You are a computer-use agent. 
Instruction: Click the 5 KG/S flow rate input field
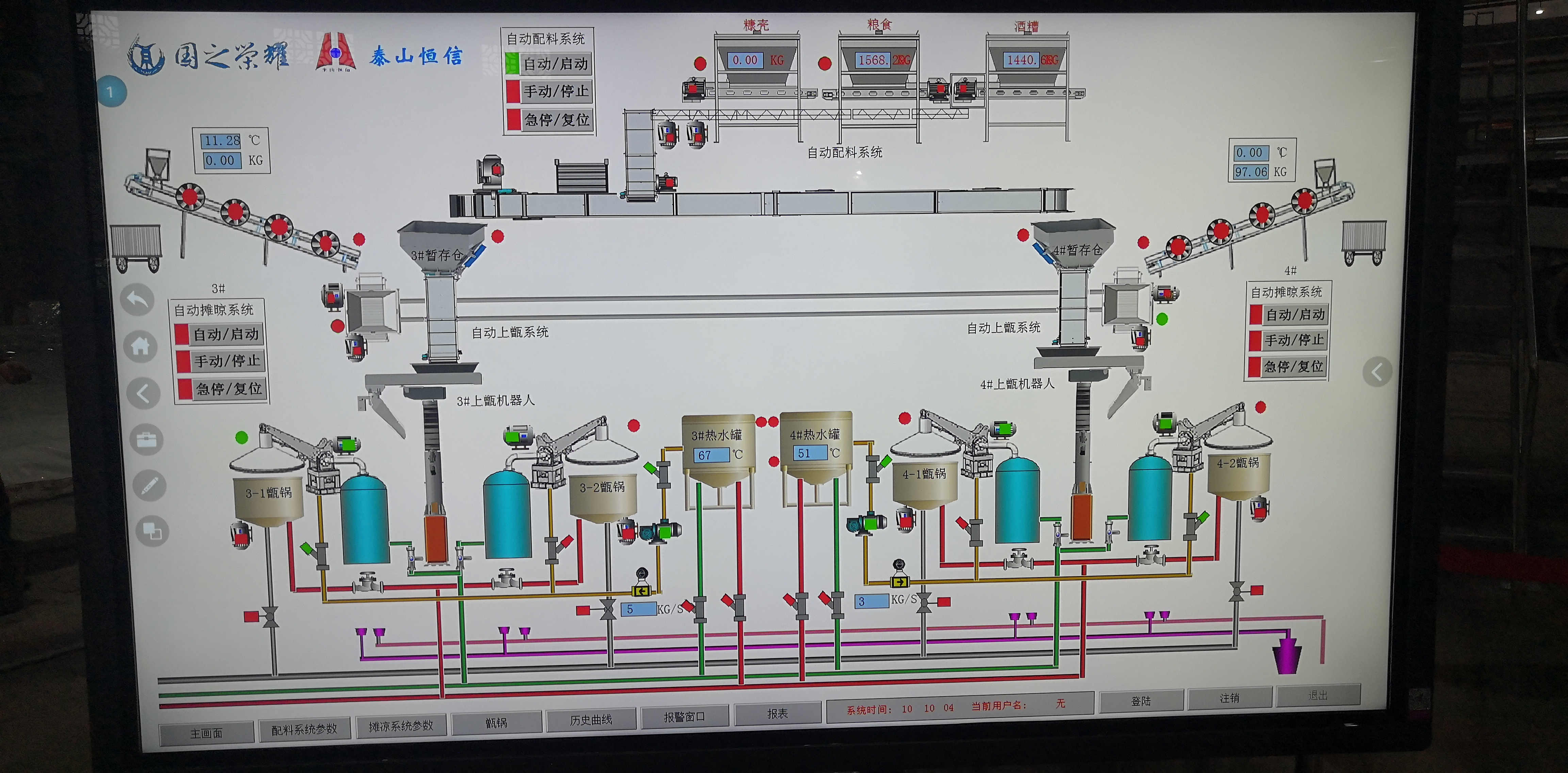click(x=638, y=609)
